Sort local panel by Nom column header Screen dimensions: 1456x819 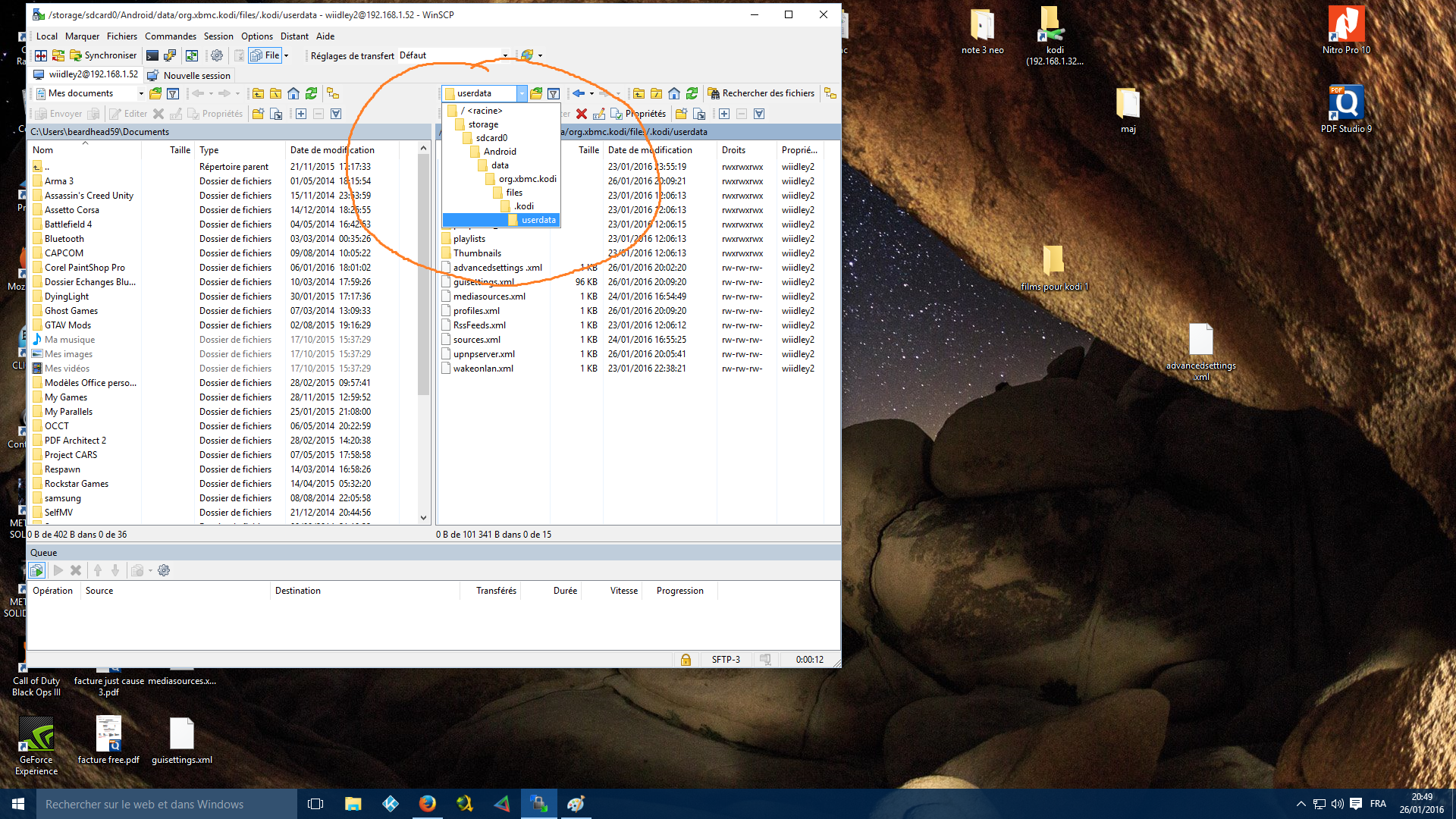(85, 150)
